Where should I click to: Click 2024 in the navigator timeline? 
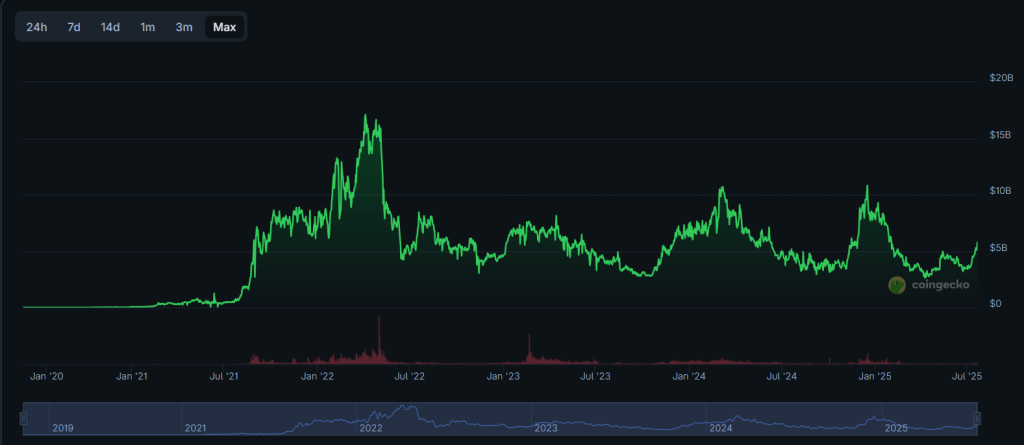(x=719, y=428)
